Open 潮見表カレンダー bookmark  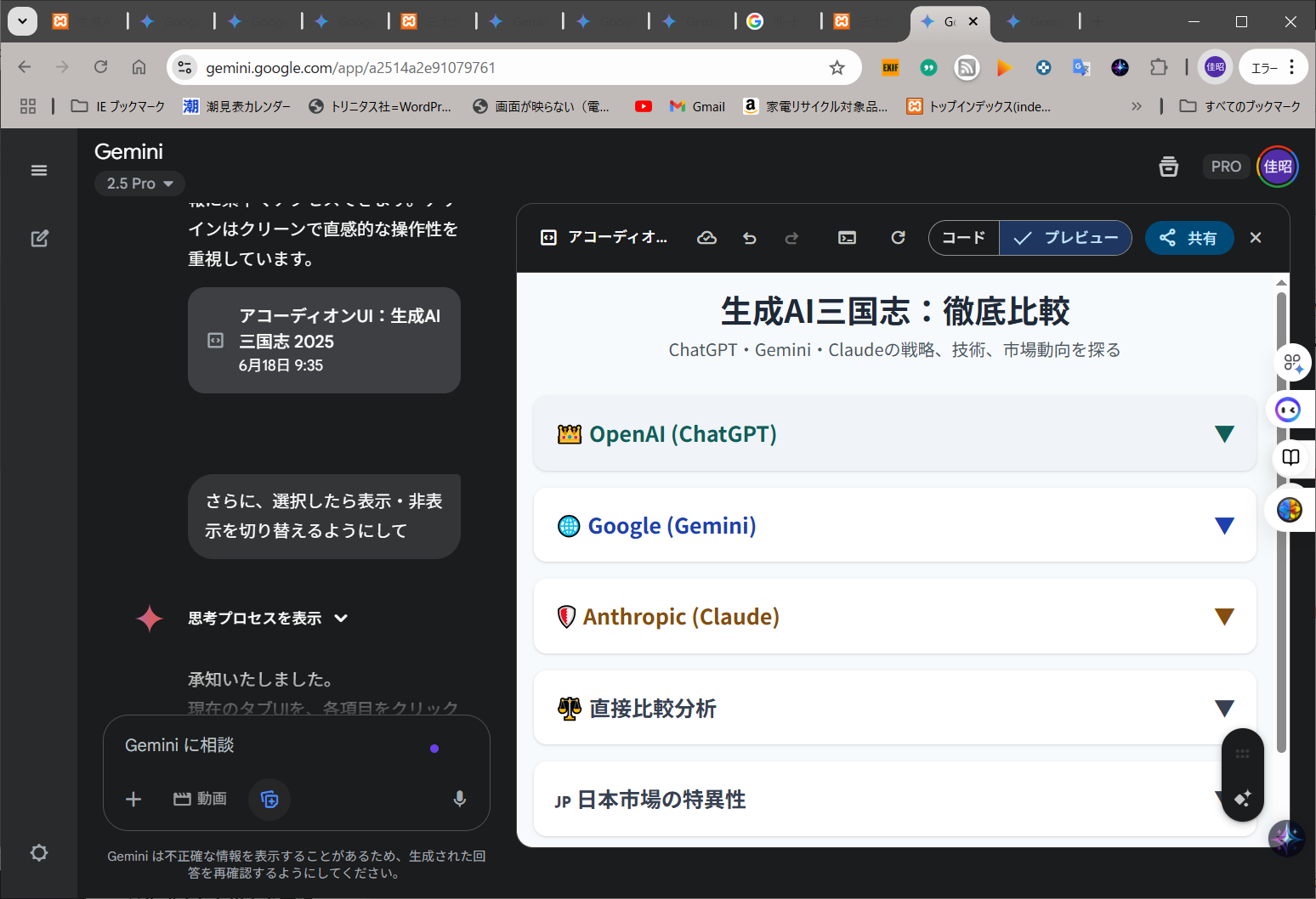pos(237,106)
